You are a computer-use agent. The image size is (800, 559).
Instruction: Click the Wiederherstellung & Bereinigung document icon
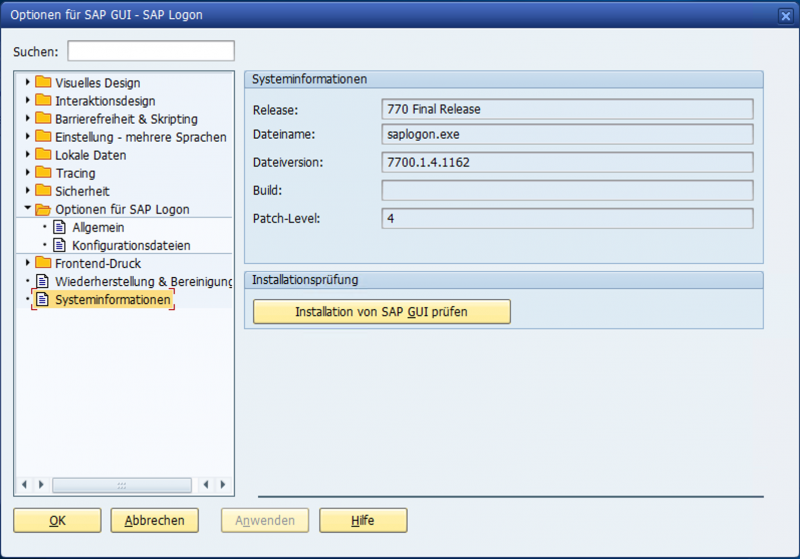pos(43,281)
